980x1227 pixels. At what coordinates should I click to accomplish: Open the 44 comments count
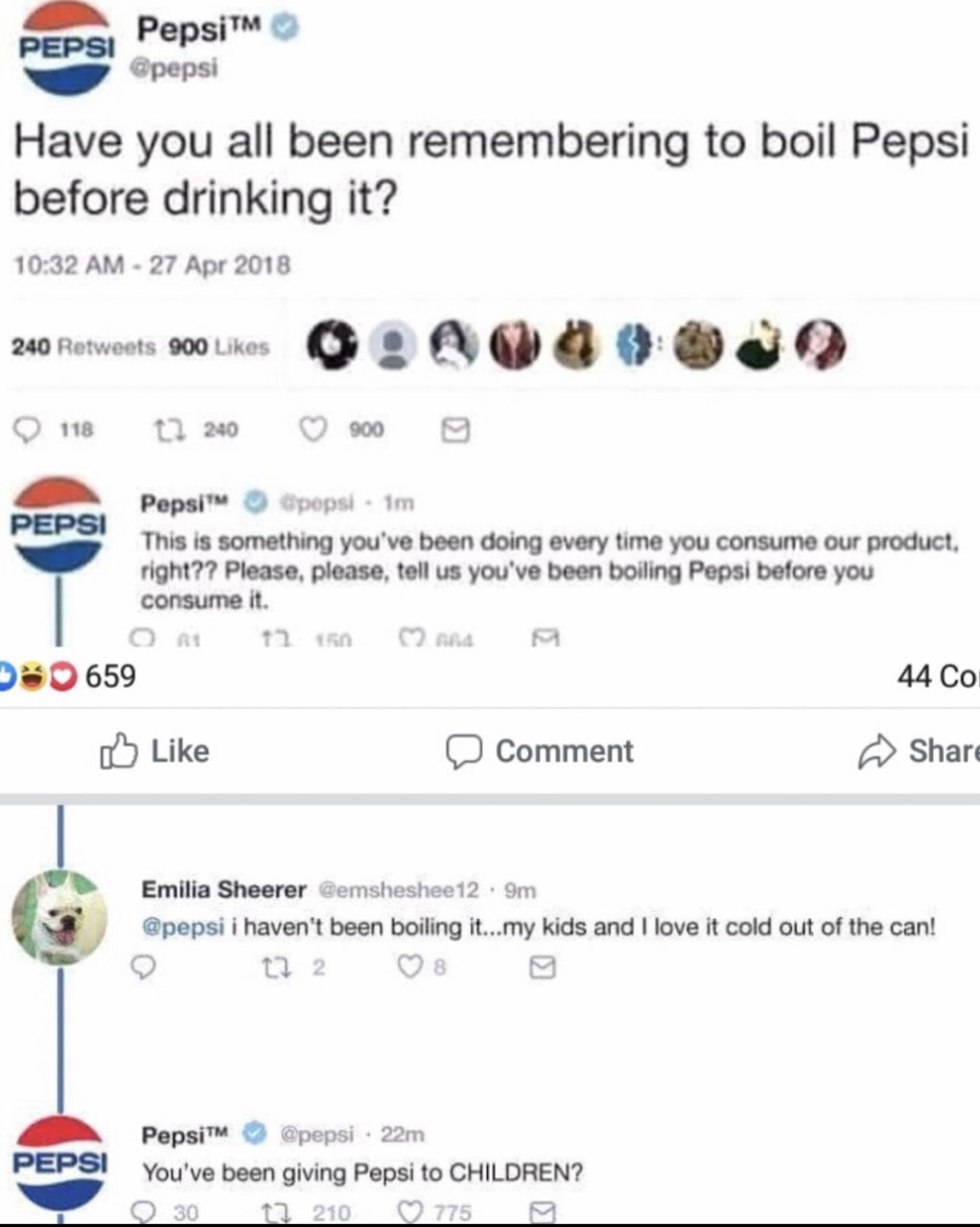939,676
